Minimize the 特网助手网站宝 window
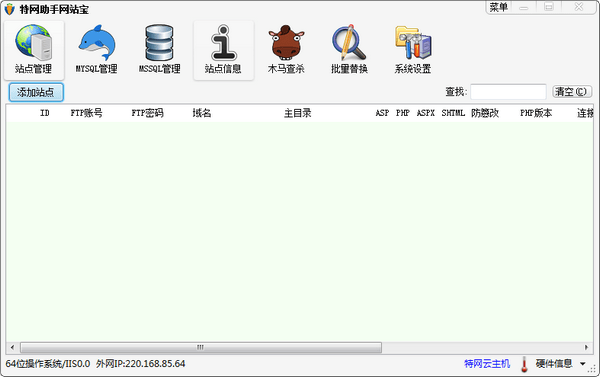Screen dimensions: 600x377 coord(523,7)
